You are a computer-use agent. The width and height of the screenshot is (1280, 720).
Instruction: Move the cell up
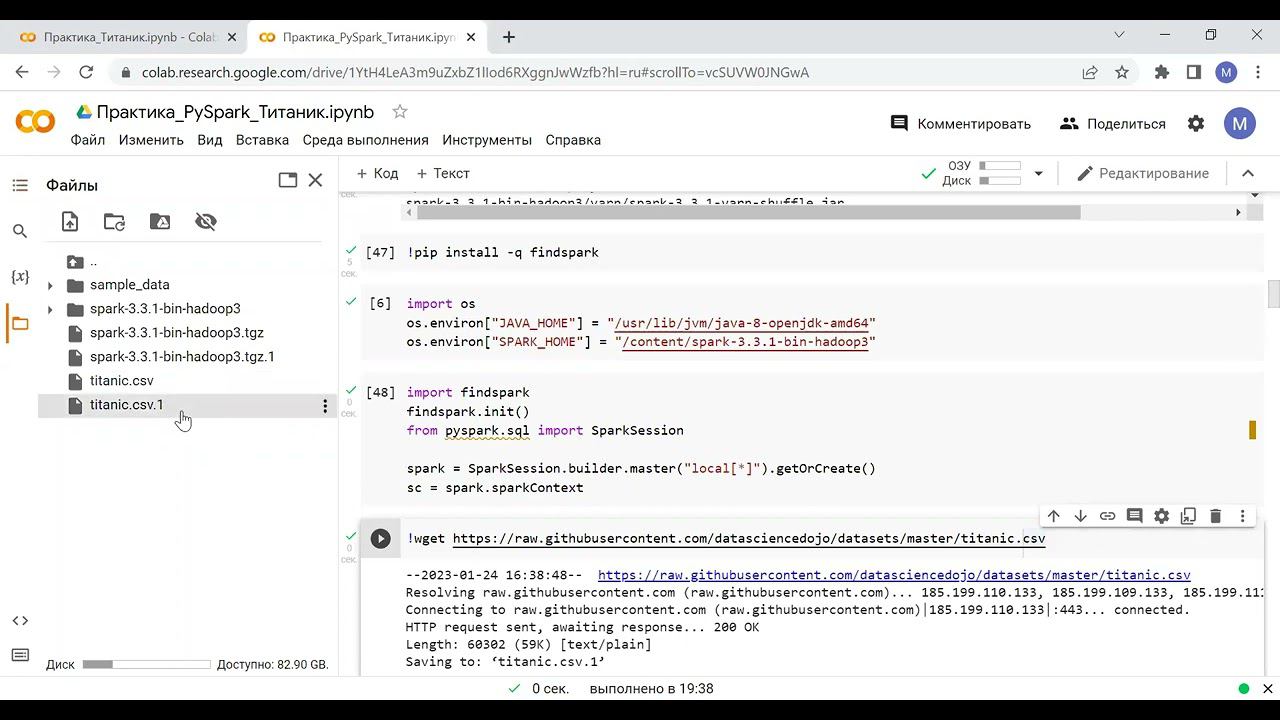point(1053,516)
